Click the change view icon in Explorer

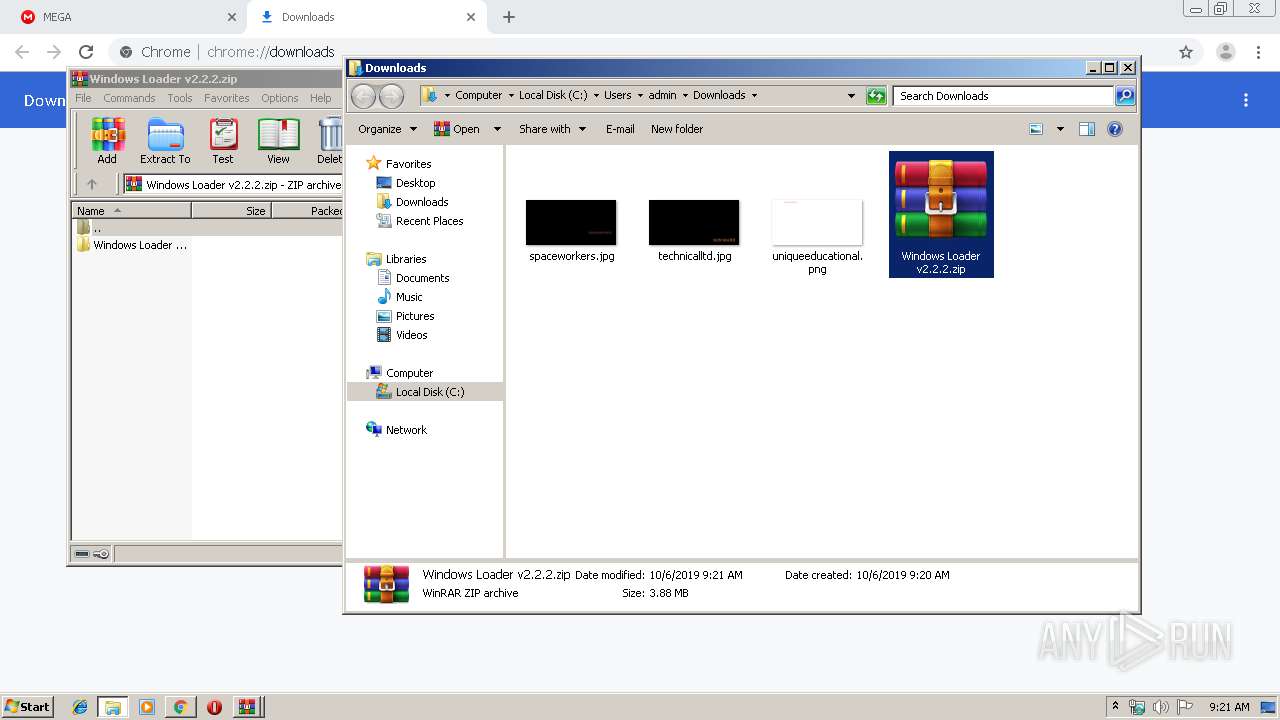tap(1036, 129)
